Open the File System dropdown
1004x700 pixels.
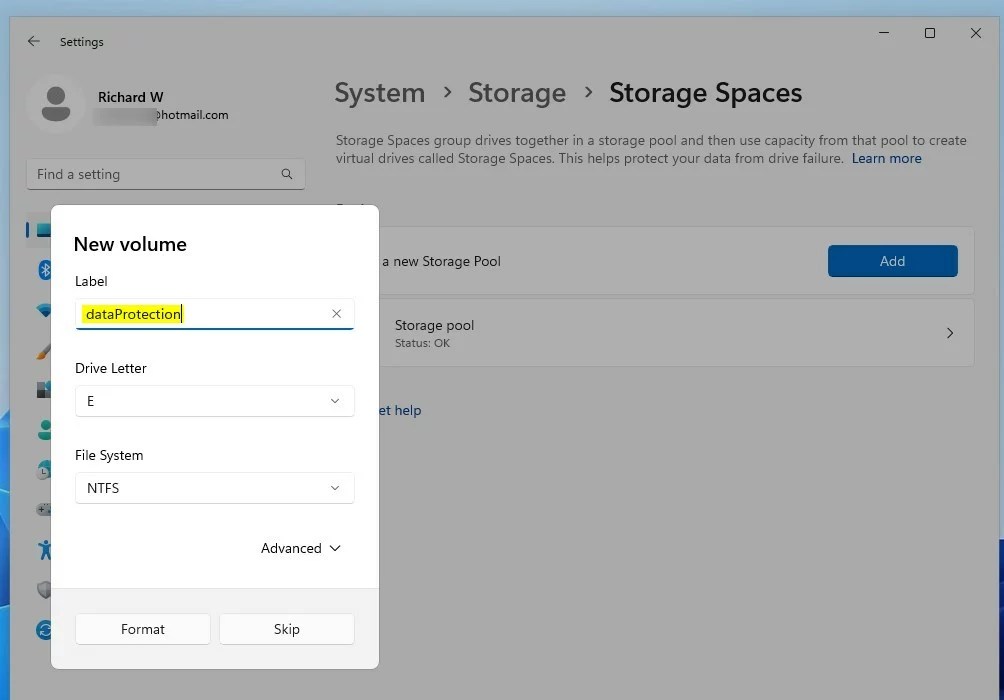(x=214, y=488)
